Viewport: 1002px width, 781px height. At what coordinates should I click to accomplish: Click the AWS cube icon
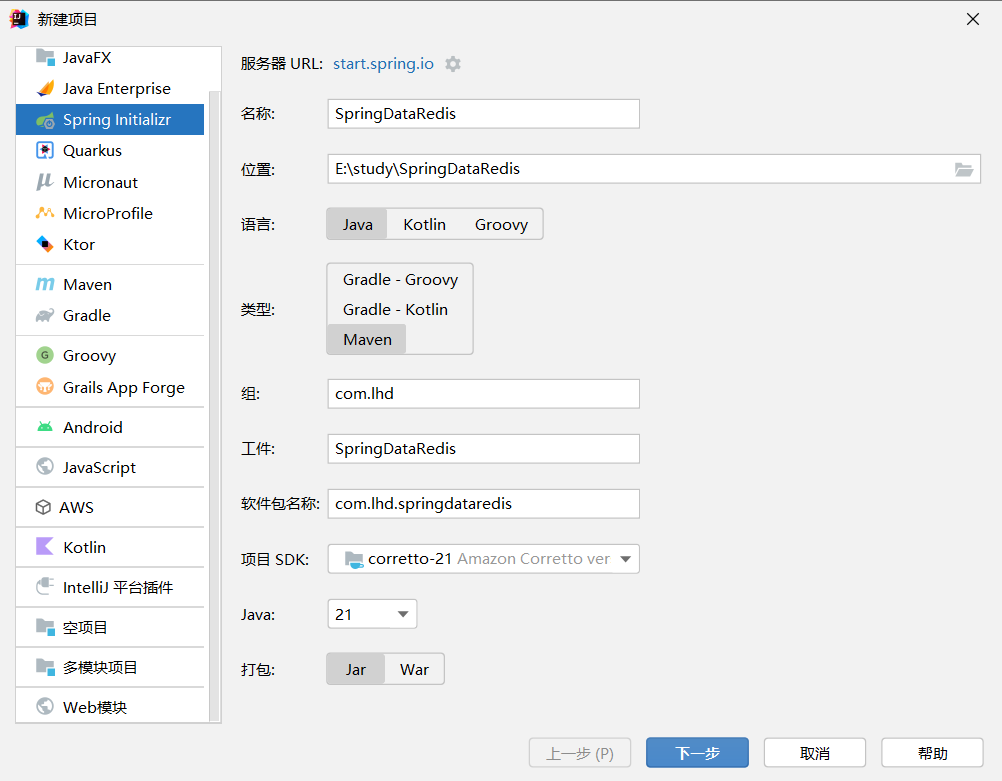coord(43,507)
